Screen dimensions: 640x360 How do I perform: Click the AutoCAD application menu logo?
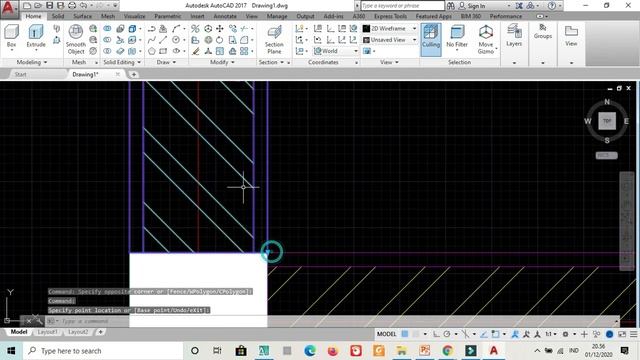click(x=9, y=9)
